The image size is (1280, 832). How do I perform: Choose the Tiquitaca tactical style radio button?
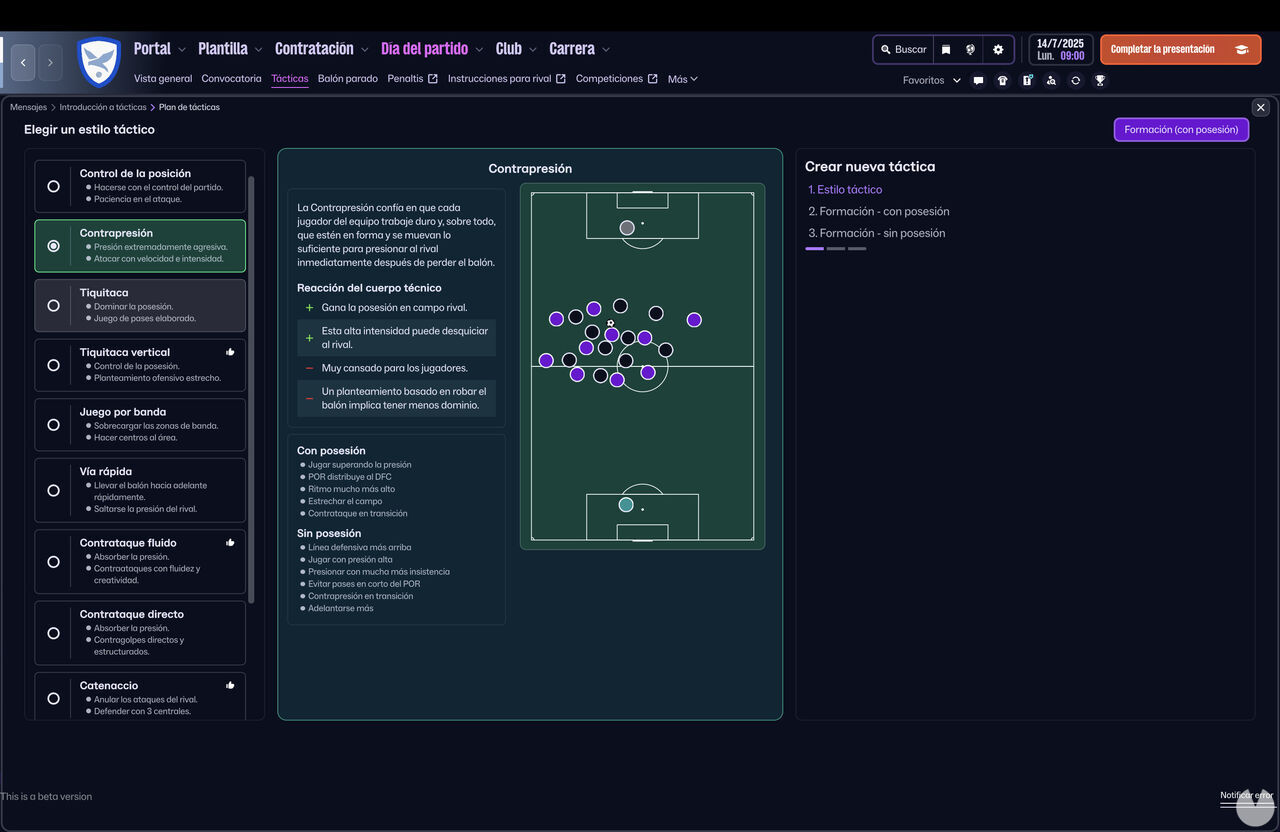coord(54,305)
